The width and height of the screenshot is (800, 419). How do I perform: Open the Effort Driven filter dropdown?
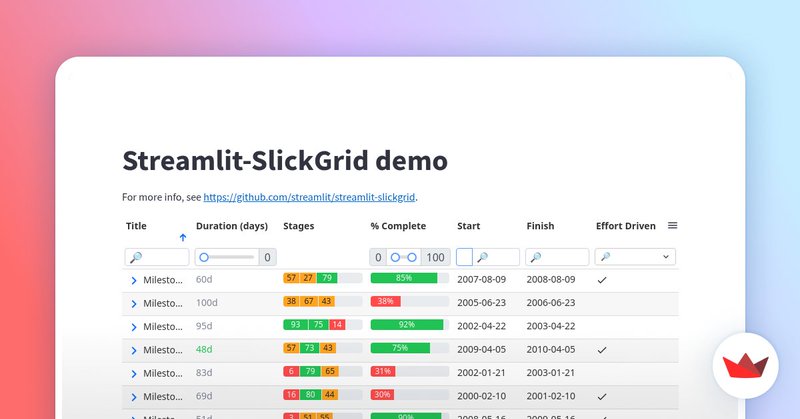(x=635, y=257)
